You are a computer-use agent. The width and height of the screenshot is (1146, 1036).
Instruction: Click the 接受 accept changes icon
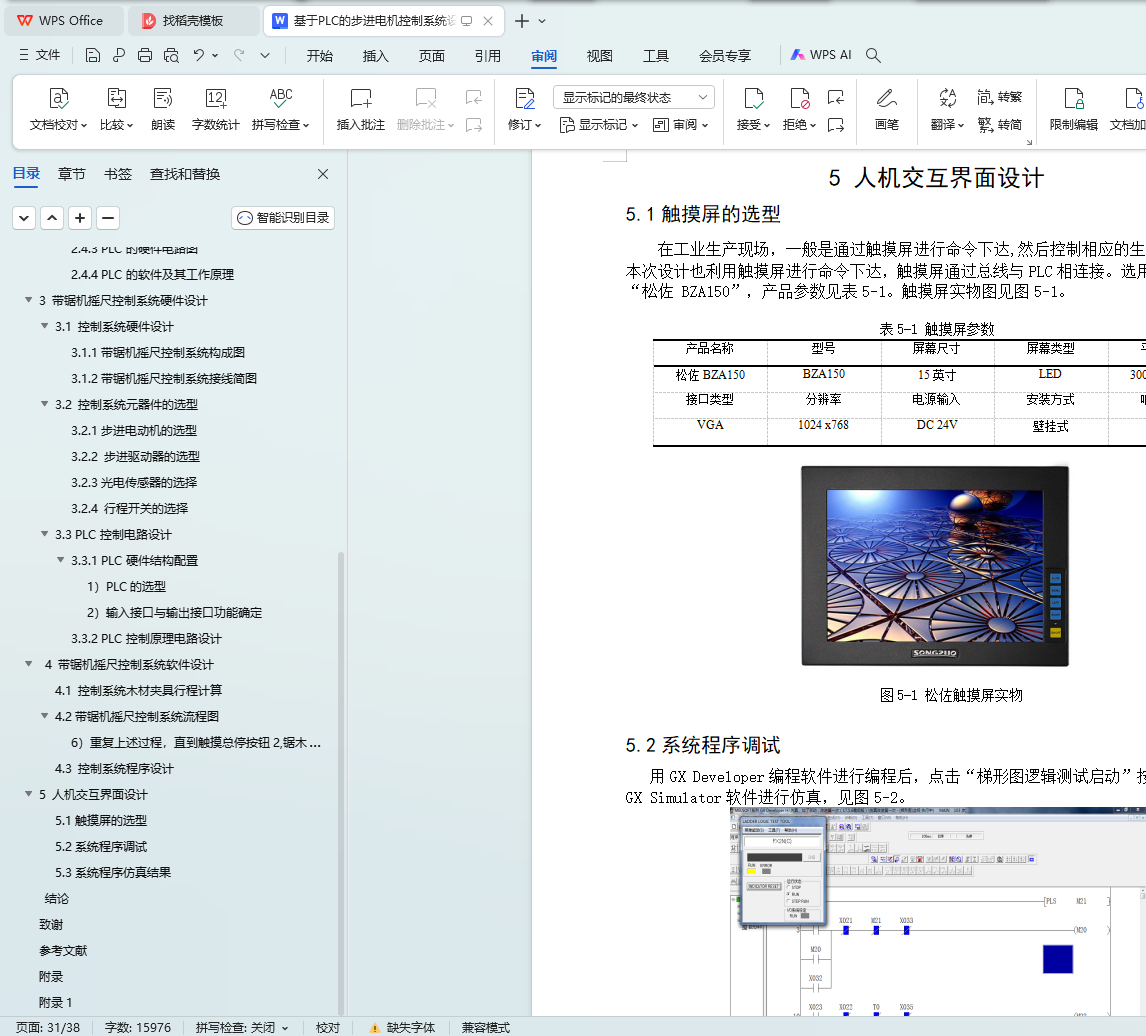[753, 98]
